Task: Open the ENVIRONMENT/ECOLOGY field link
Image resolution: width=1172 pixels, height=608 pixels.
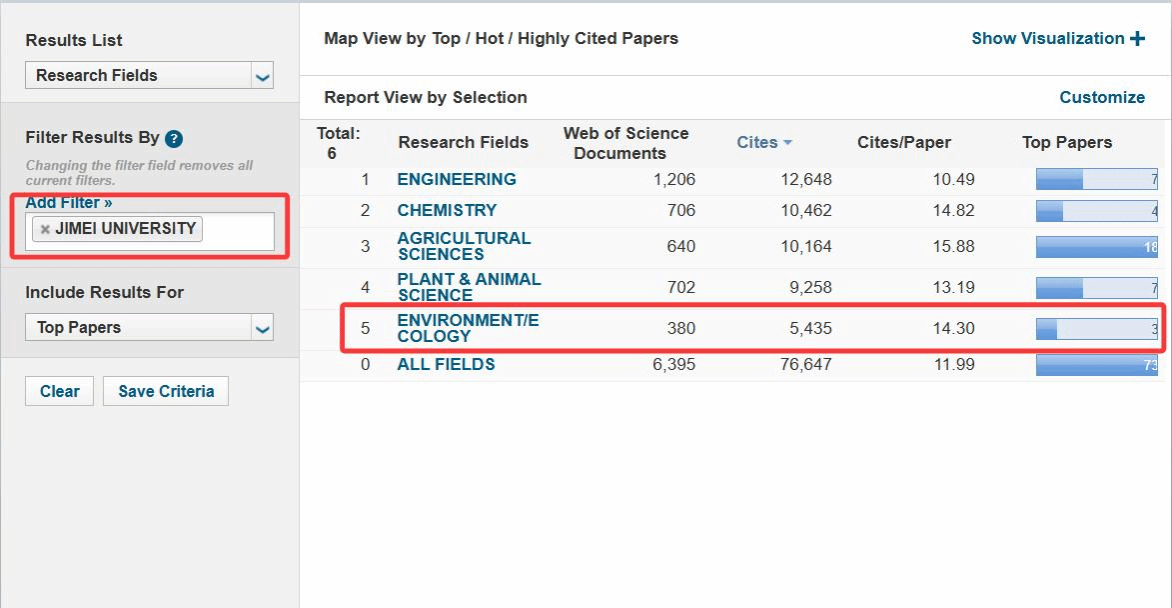Action: coord(467,328)
